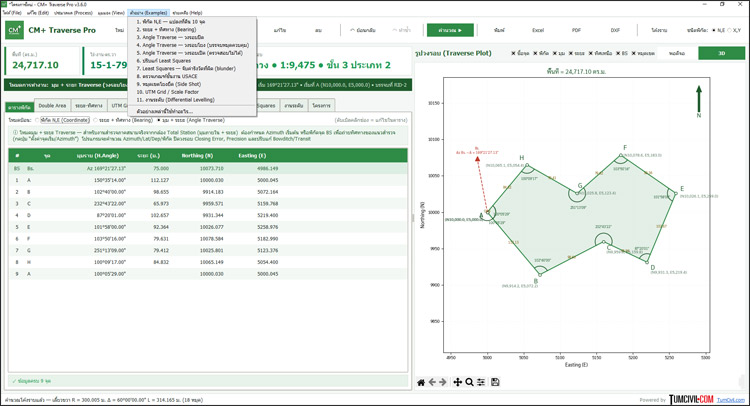750x406 pixels.
Task: Switch to the Double Area tab
Action: (x=52, y=105)
